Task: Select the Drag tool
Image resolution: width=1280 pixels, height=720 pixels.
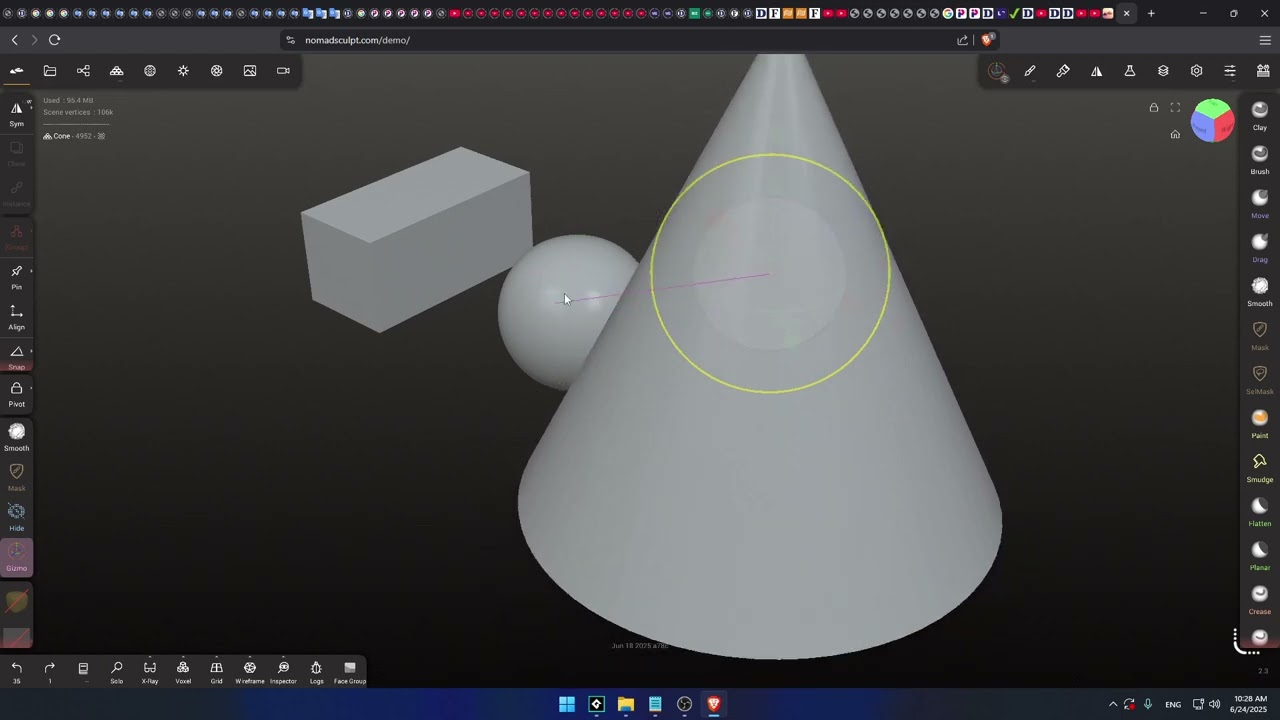Action: 1260,247
